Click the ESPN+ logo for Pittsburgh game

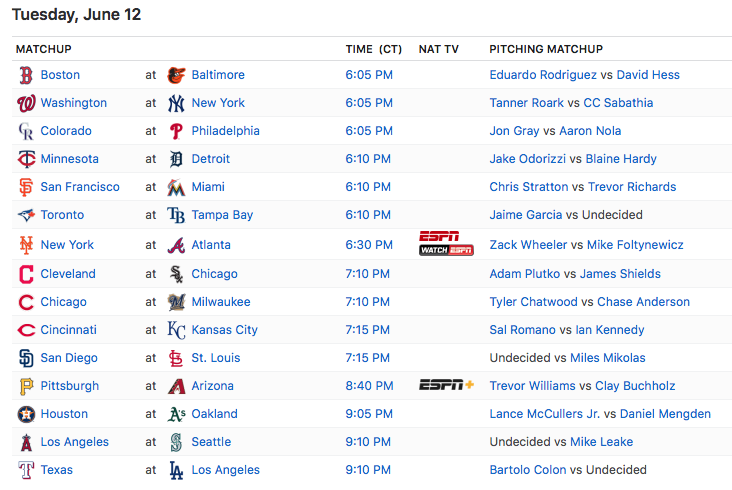446,385
